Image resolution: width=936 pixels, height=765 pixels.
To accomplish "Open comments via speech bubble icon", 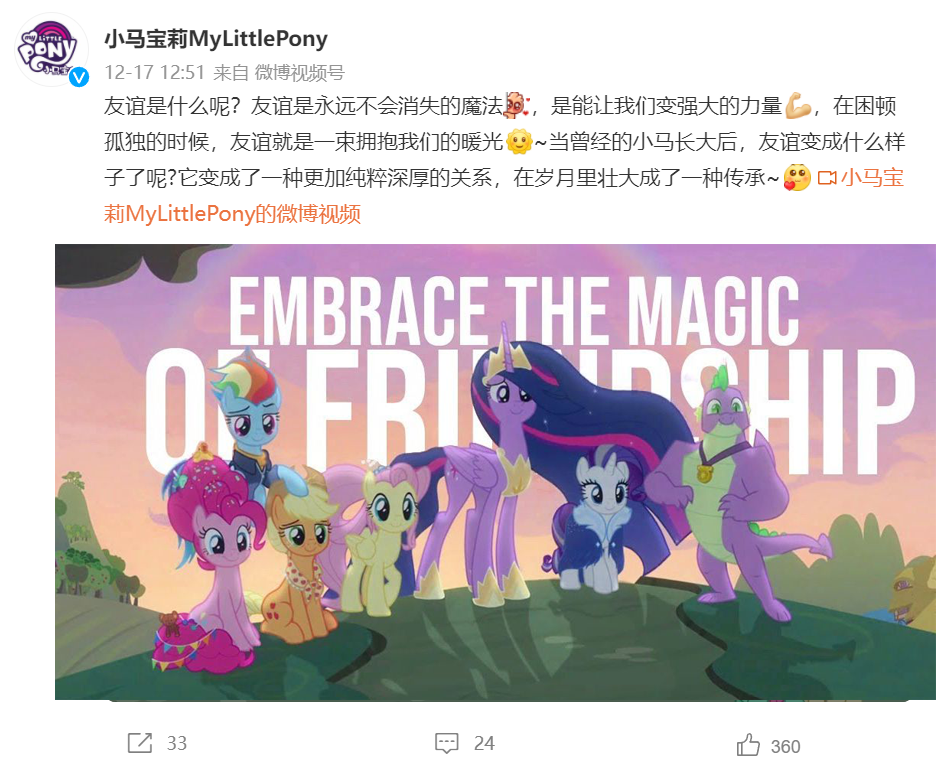I will [447, 744].
